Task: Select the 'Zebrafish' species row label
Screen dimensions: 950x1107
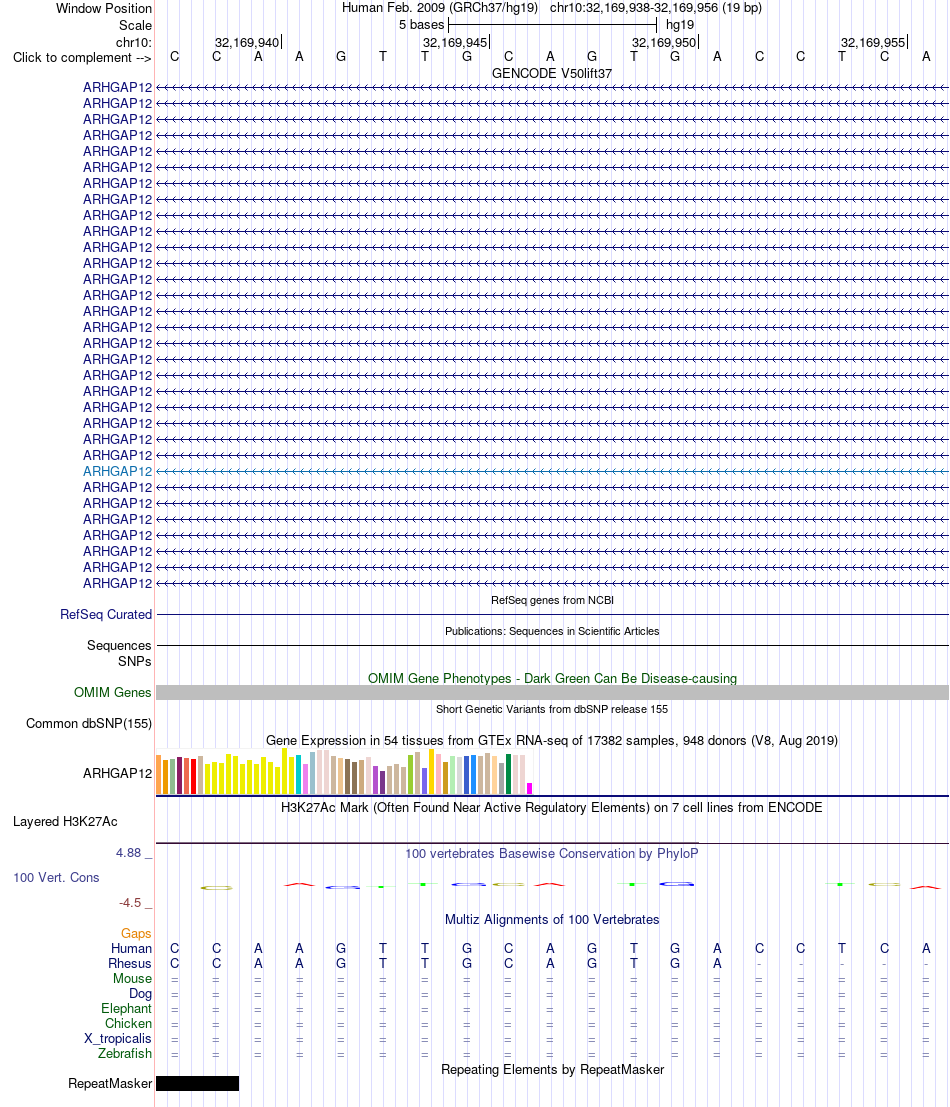Action: pos(125,1053)
